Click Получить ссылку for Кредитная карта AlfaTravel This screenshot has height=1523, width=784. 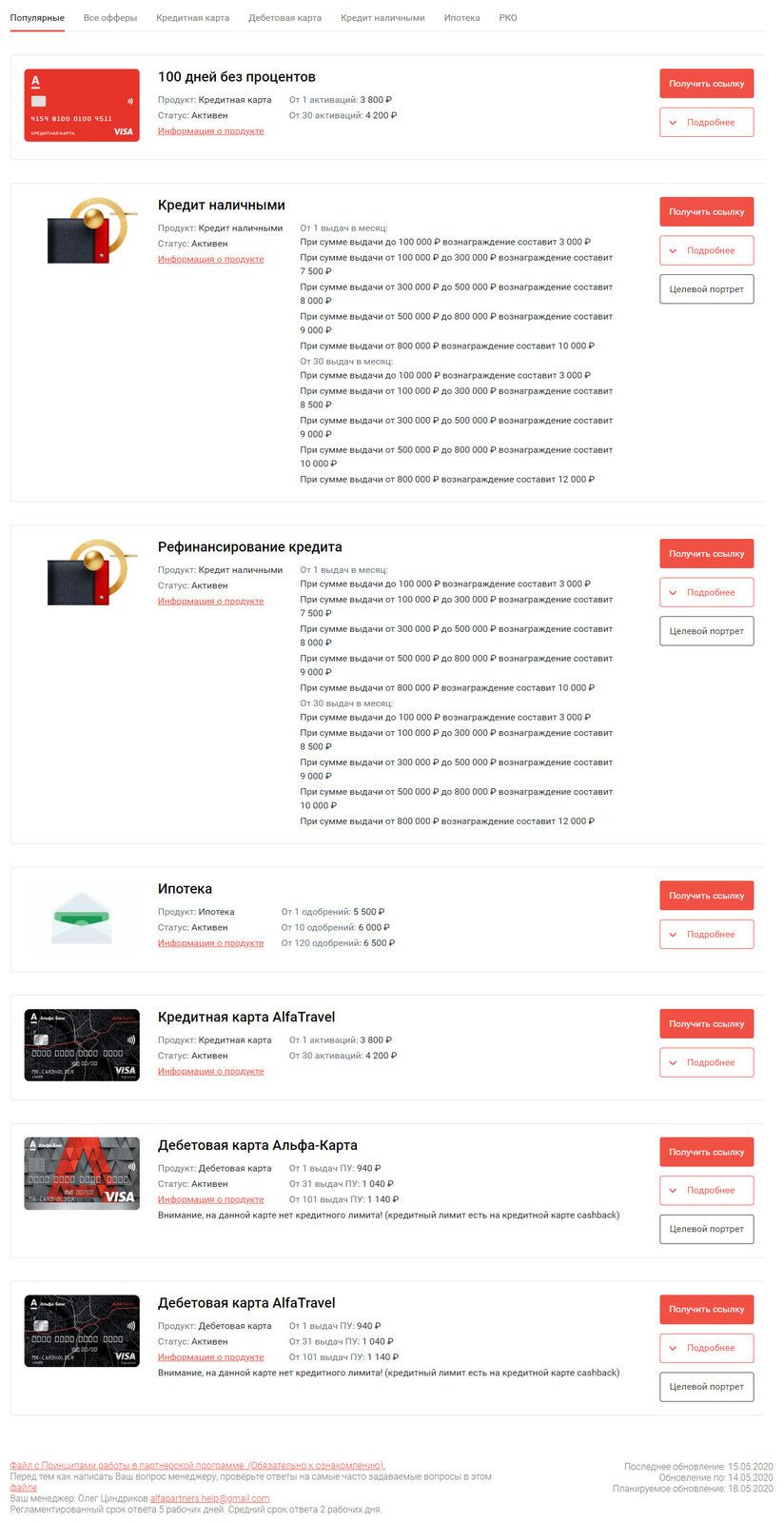(x=706, y=1024)
